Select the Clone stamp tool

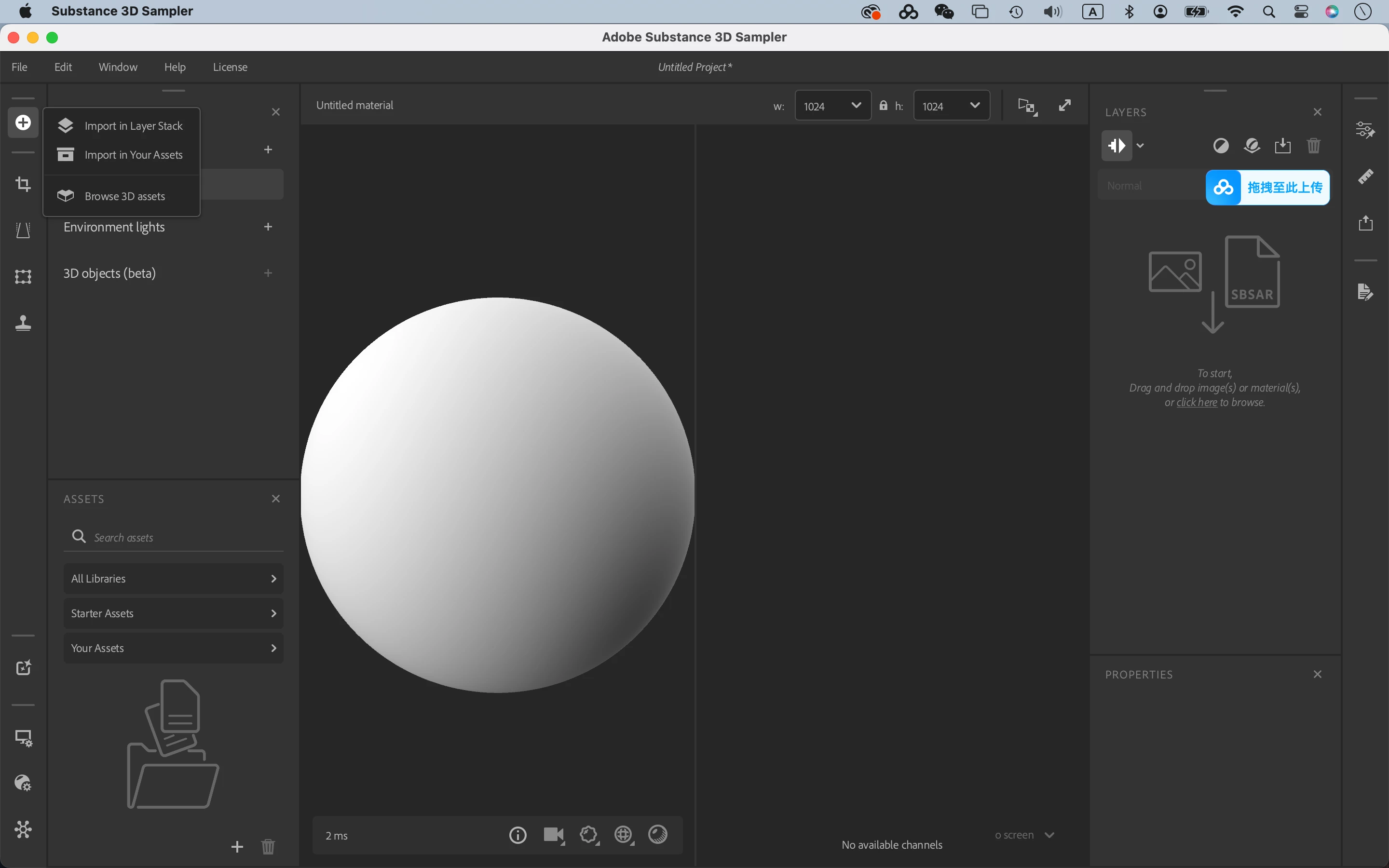[x=23, y=323]
